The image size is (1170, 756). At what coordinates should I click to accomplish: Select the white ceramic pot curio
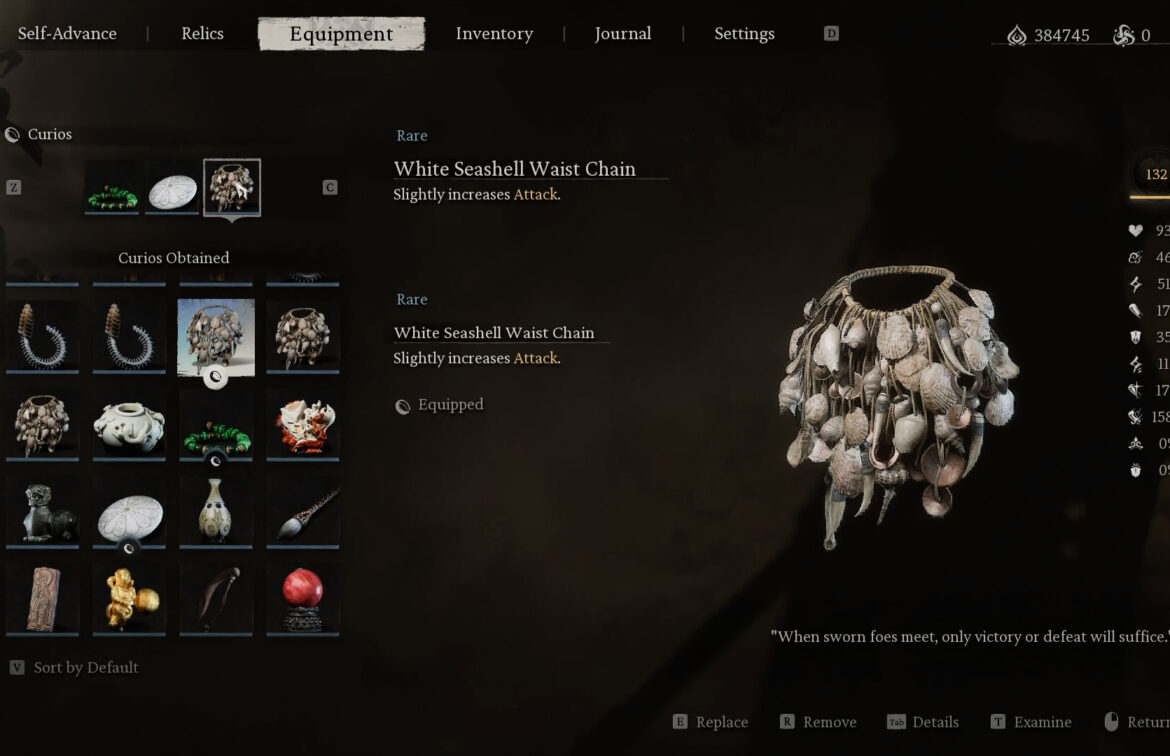coord(129,425)
